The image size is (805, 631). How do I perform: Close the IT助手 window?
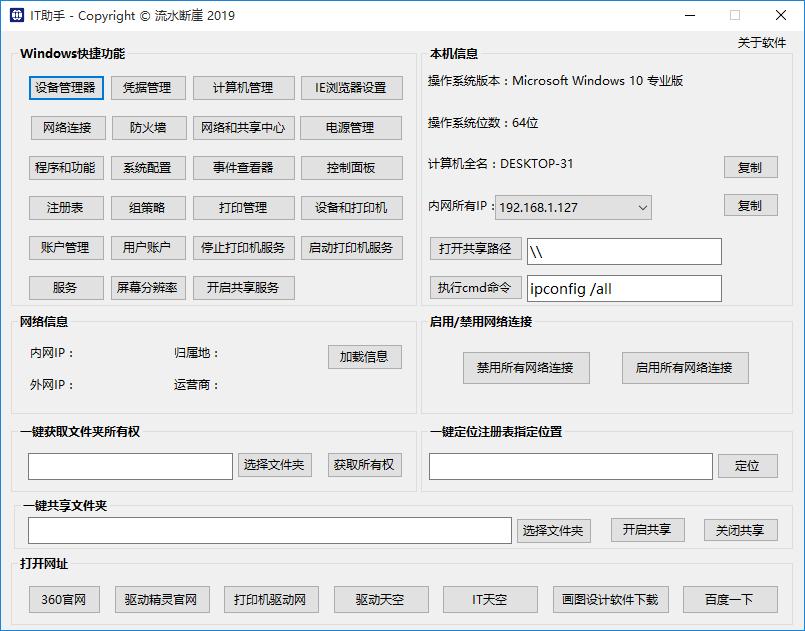pyautogui.click(x=781, y=15)
